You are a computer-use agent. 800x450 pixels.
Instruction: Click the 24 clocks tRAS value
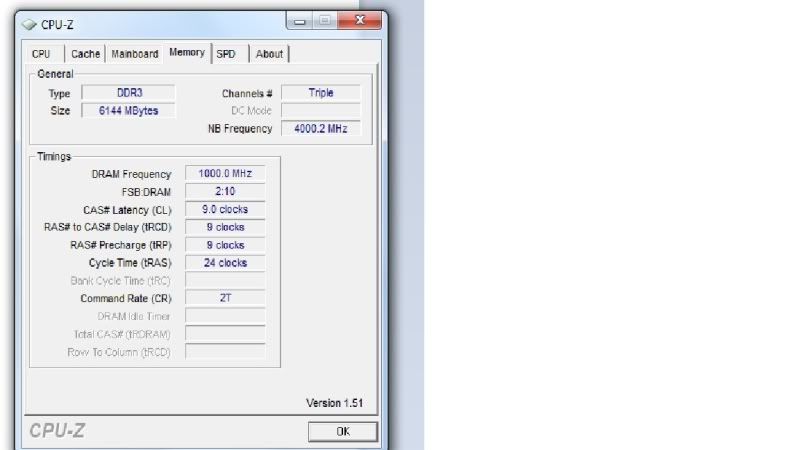[225, 263]
